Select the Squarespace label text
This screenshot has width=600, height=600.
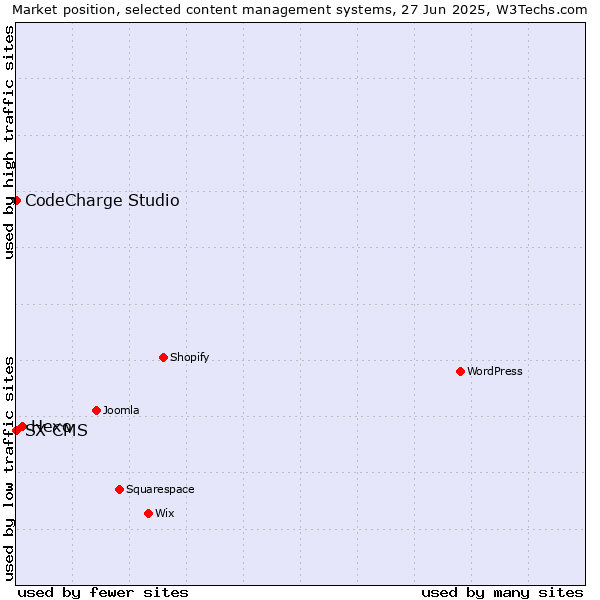coord(160,489)
